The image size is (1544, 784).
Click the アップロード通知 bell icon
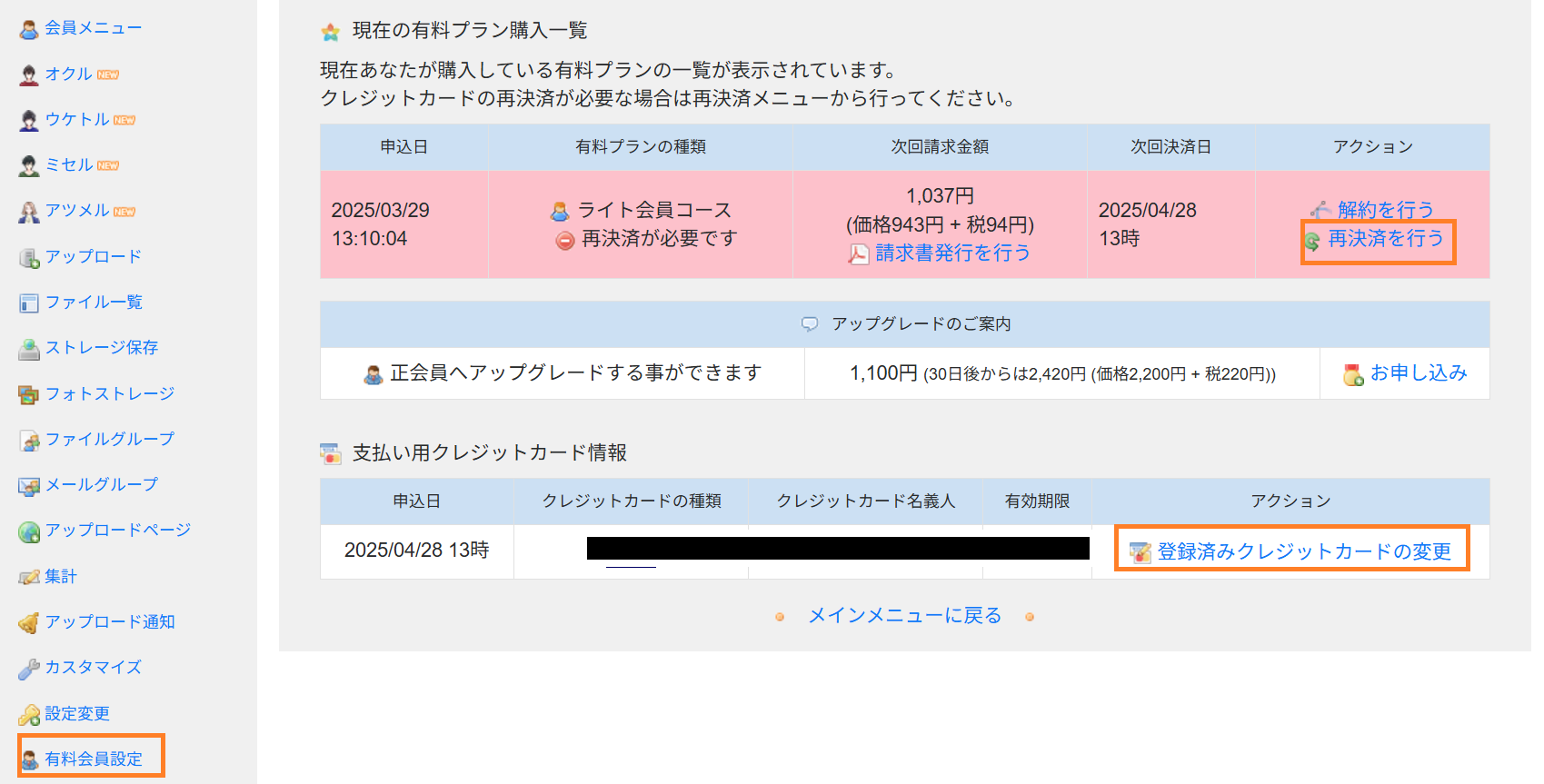(x=29, y=622)
